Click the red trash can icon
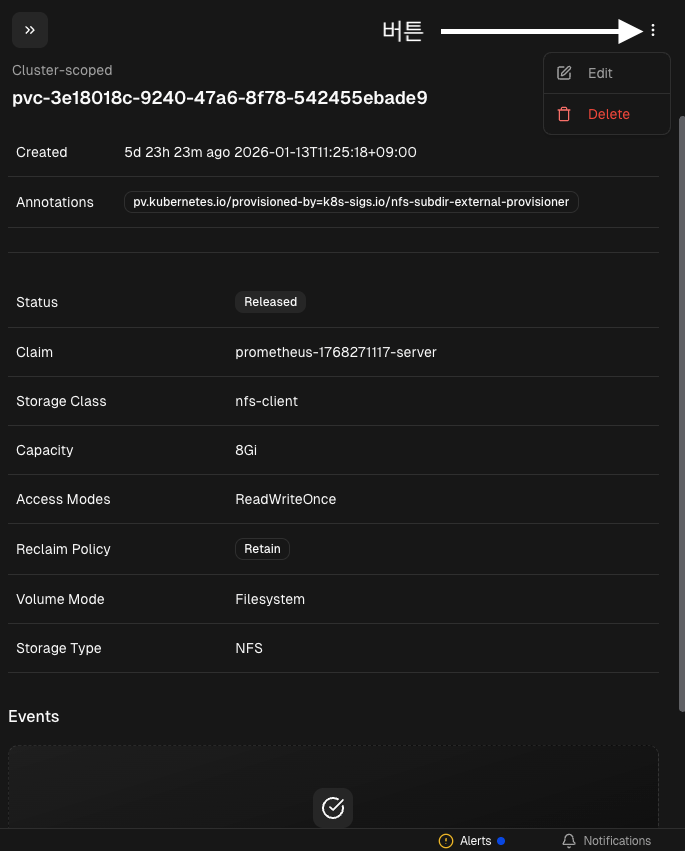The image size is (685, 851). coord(564,114)
